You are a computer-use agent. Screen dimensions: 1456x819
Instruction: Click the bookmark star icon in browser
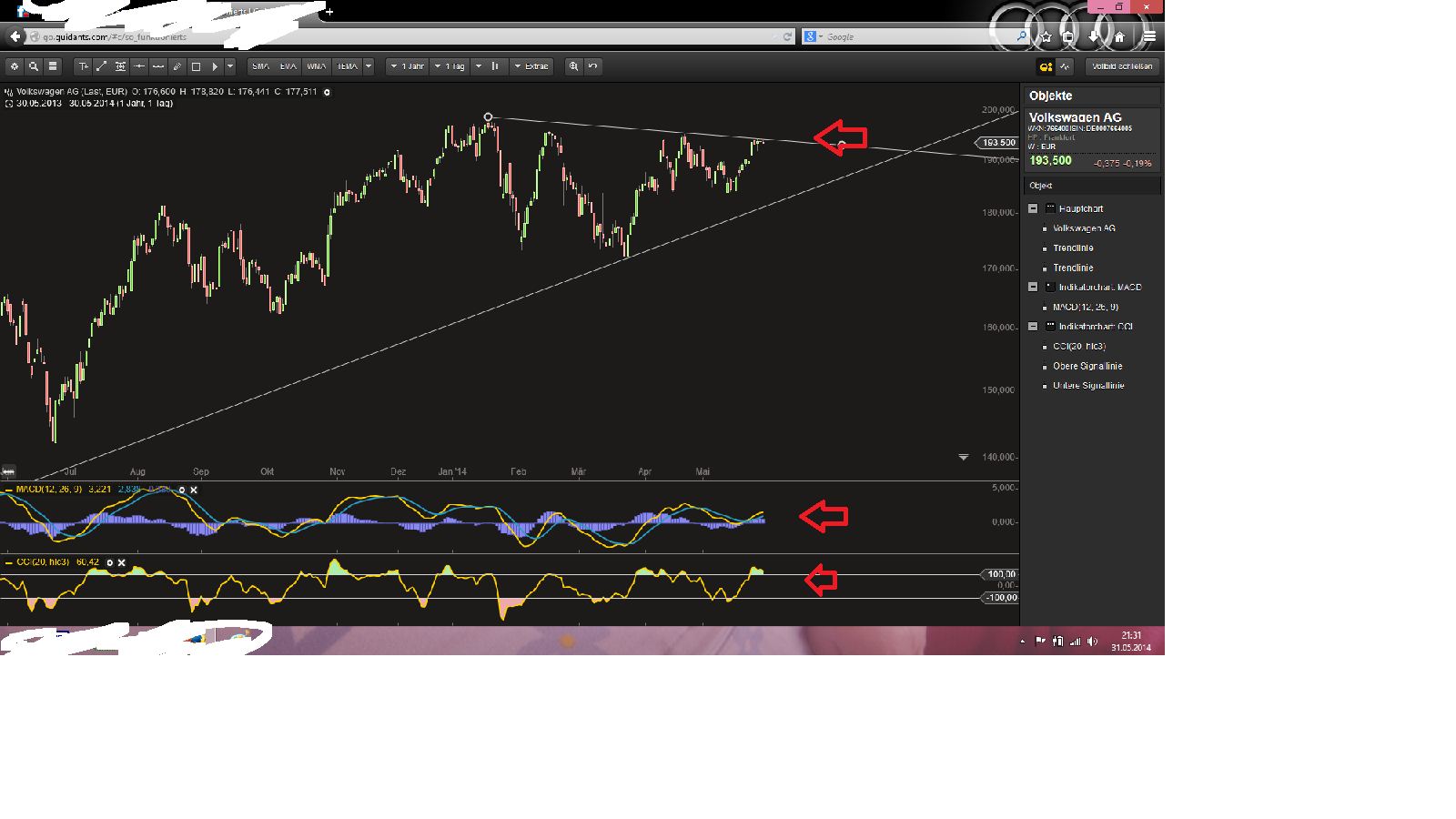(x=1046, y=36)
